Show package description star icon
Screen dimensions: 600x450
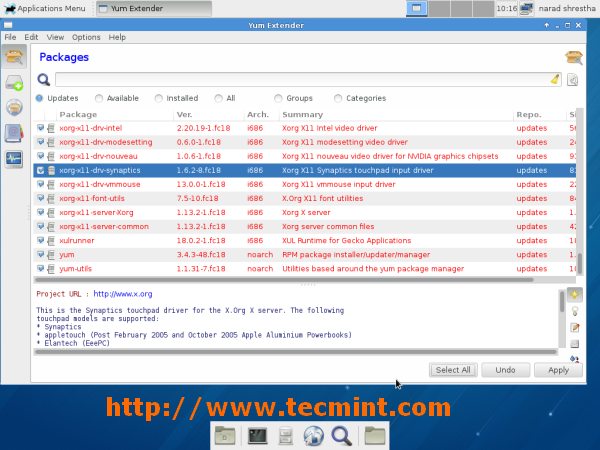click(574, 294)
